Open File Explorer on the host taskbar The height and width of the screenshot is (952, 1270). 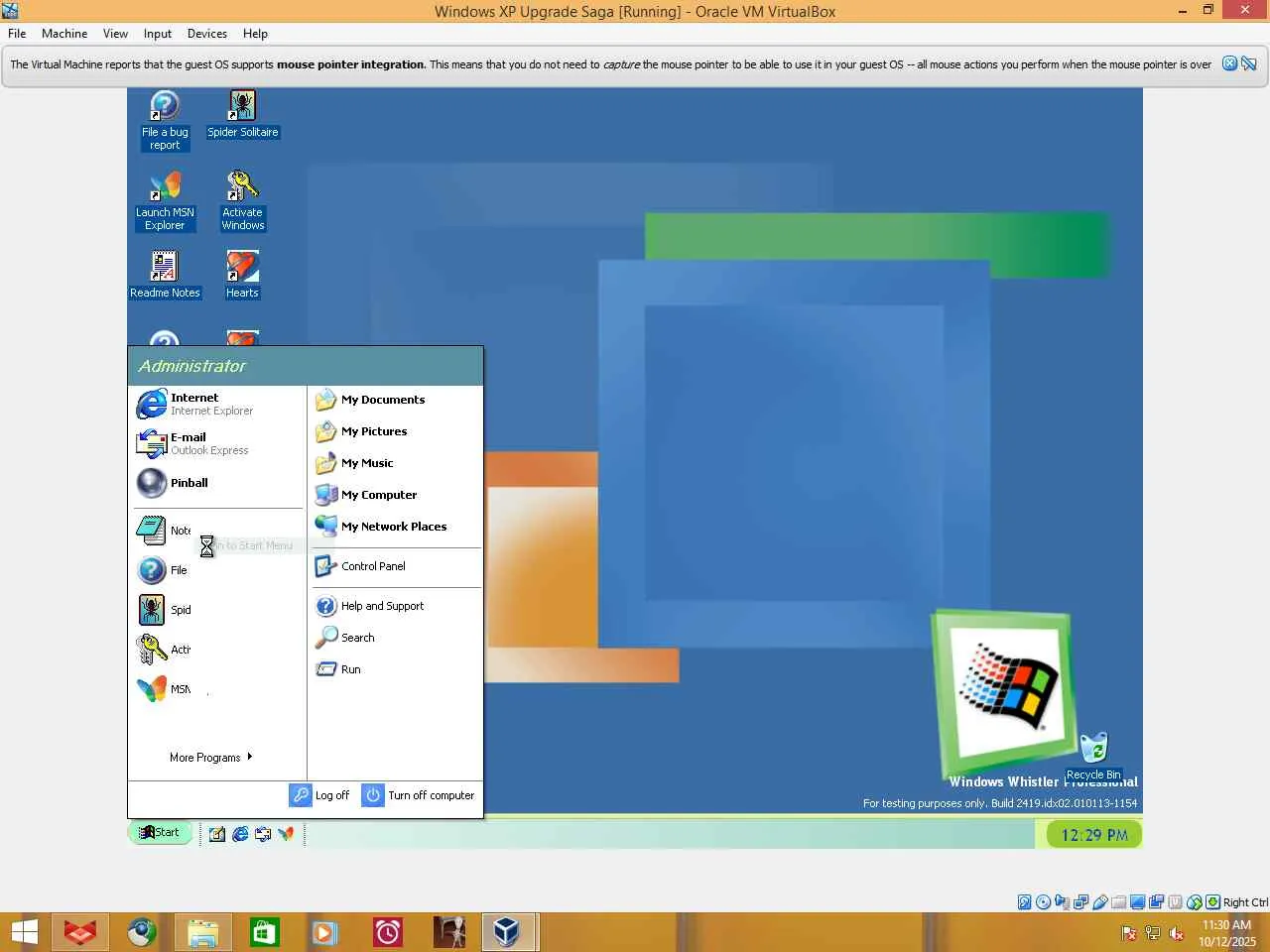point(202,932)
